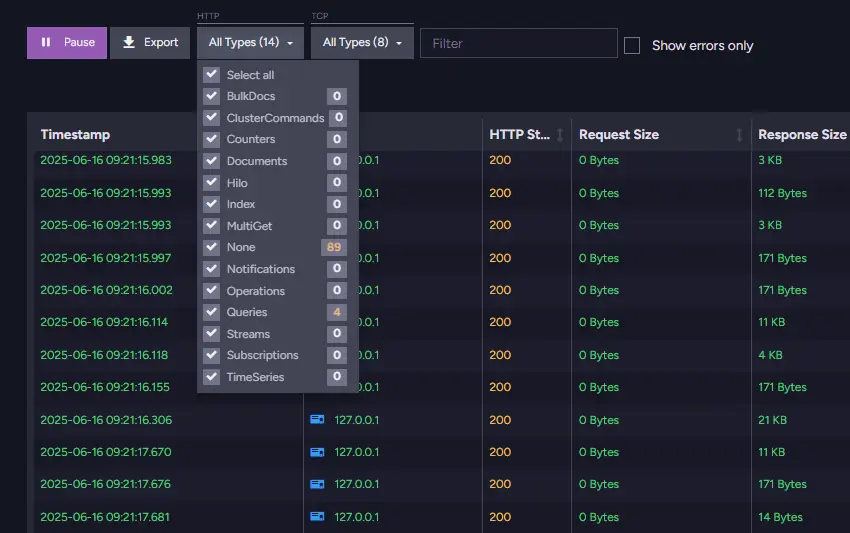The height and width of the screenshot is (533, 850).
Task: Export the traffic data
Action: click(150, 42)
